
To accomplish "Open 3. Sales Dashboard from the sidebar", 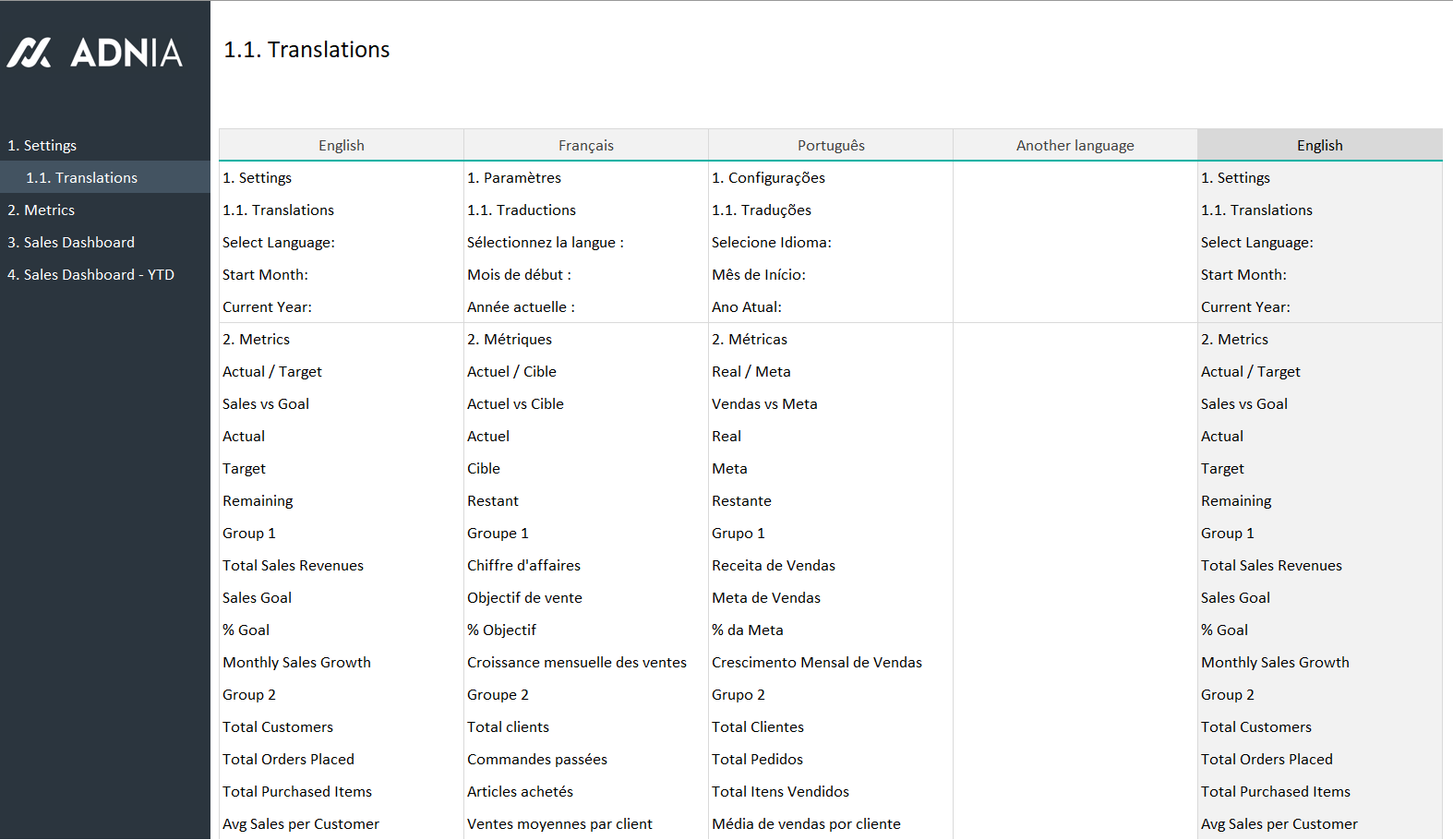I will tap(71, 243).
